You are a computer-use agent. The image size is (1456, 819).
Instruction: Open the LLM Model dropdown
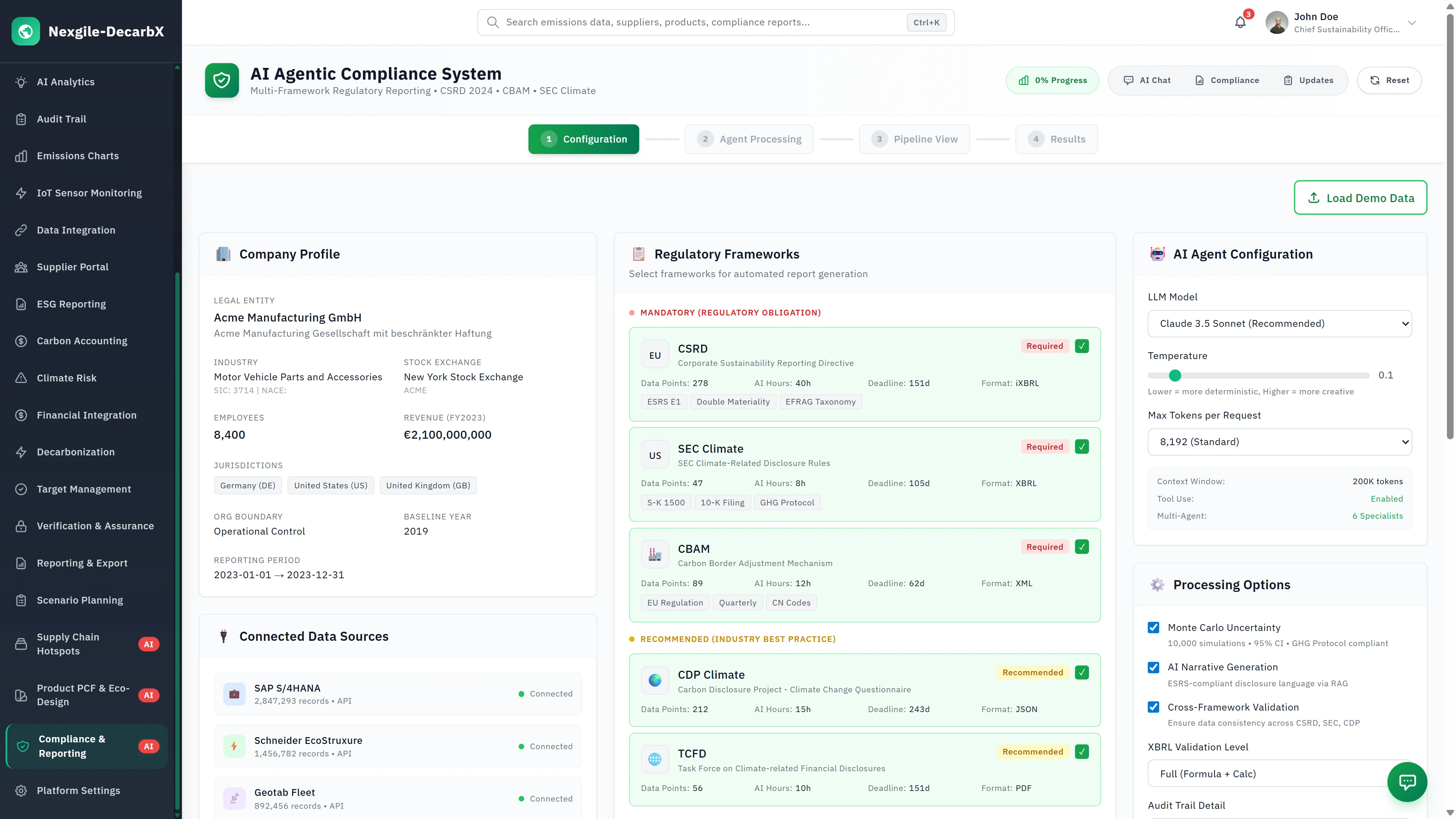(x=1280, y=323)
